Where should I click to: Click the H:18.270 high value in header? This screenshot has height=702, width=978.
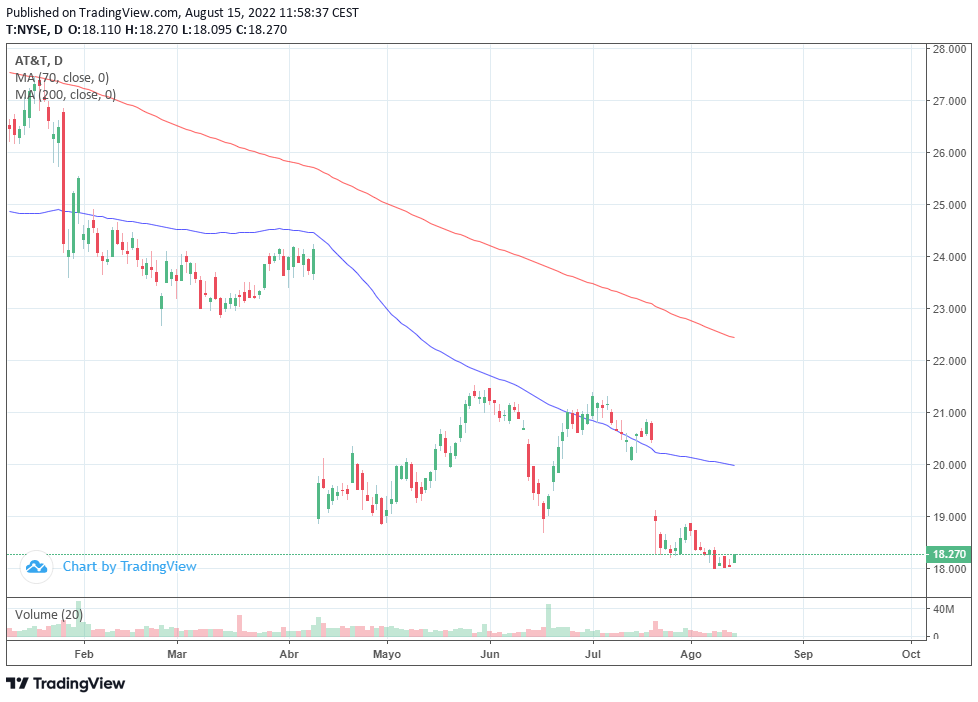tap(152, 29)
